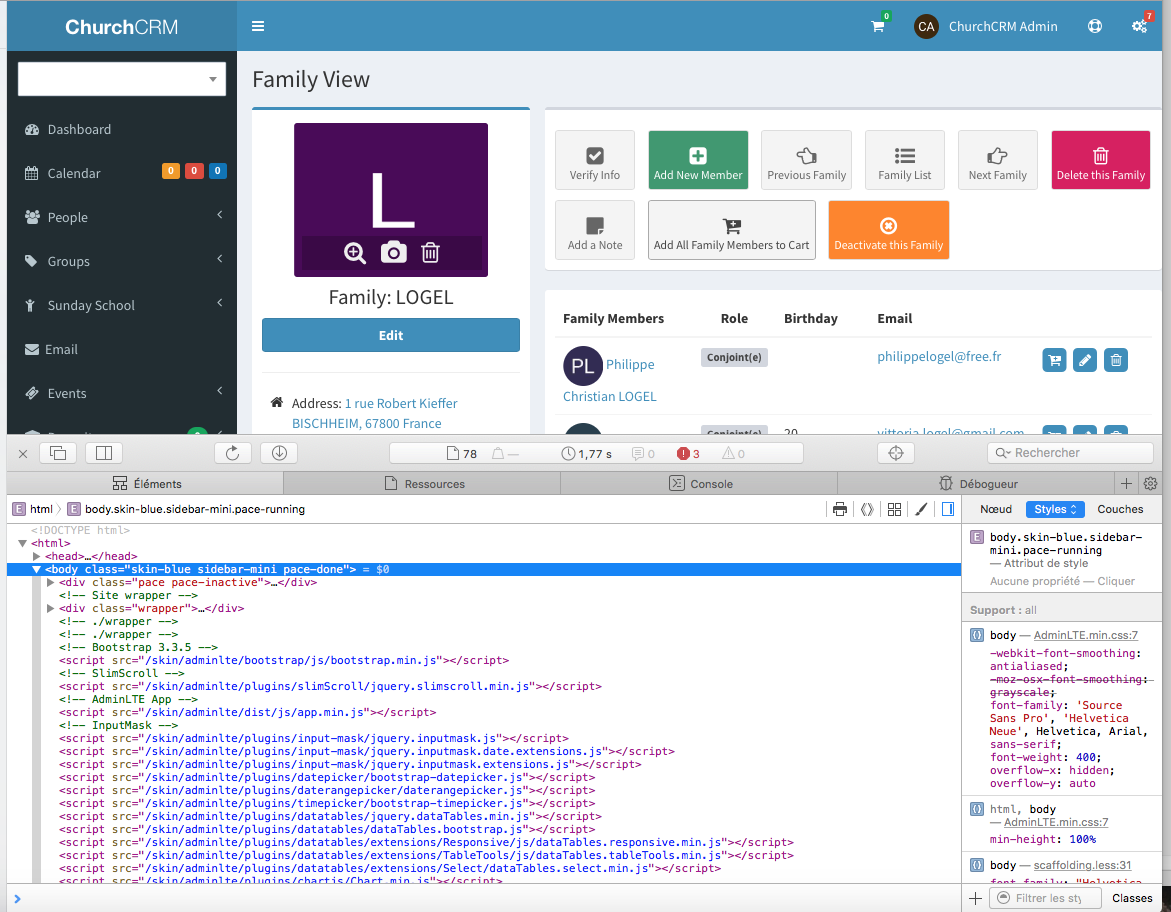Open the shopping cart icon in header
This screenshot has width=1171, height=912.
(878, 26)
